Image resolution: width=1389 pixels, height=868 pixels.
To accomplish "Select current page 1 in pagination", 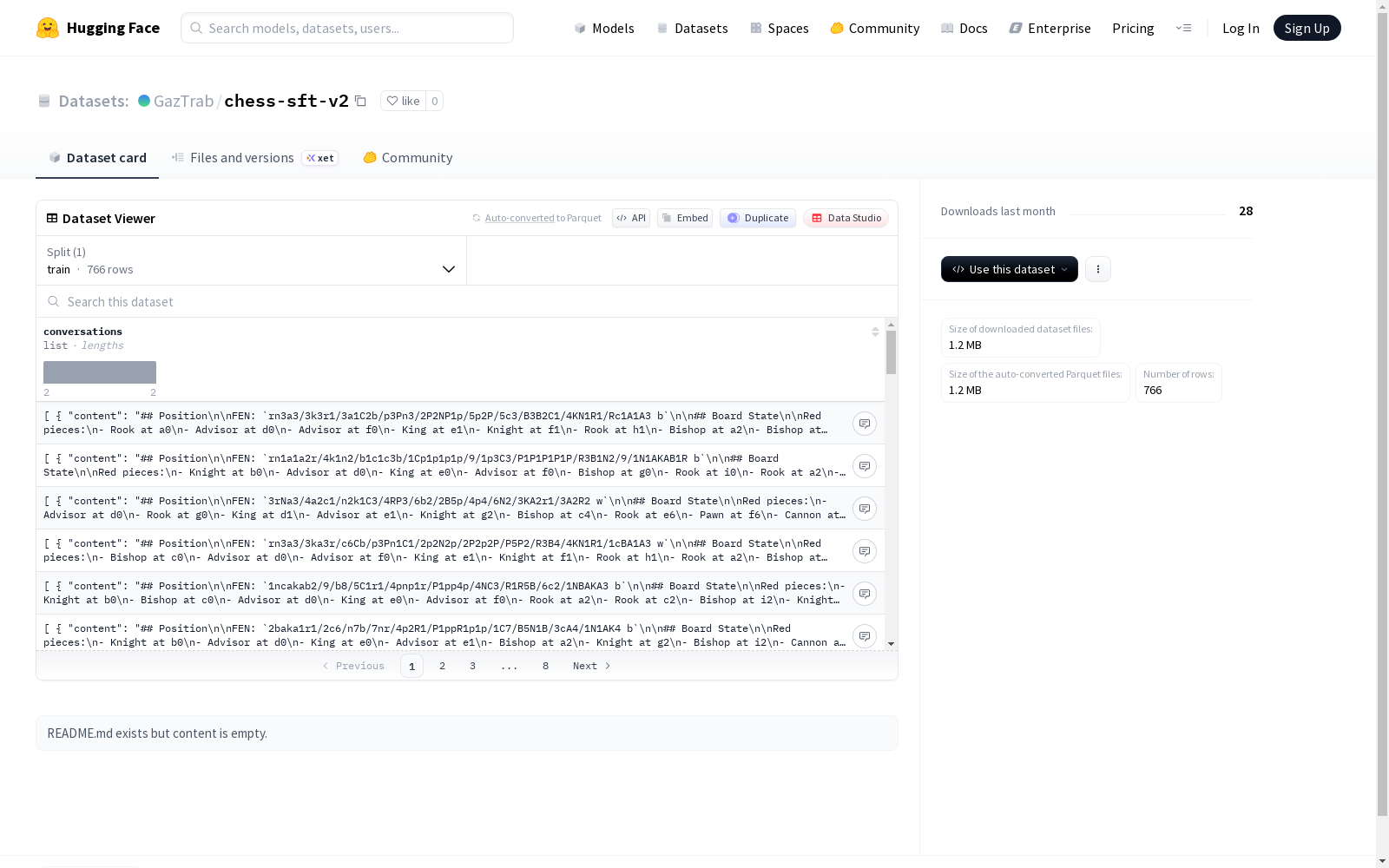I will (x=411, y=666).
